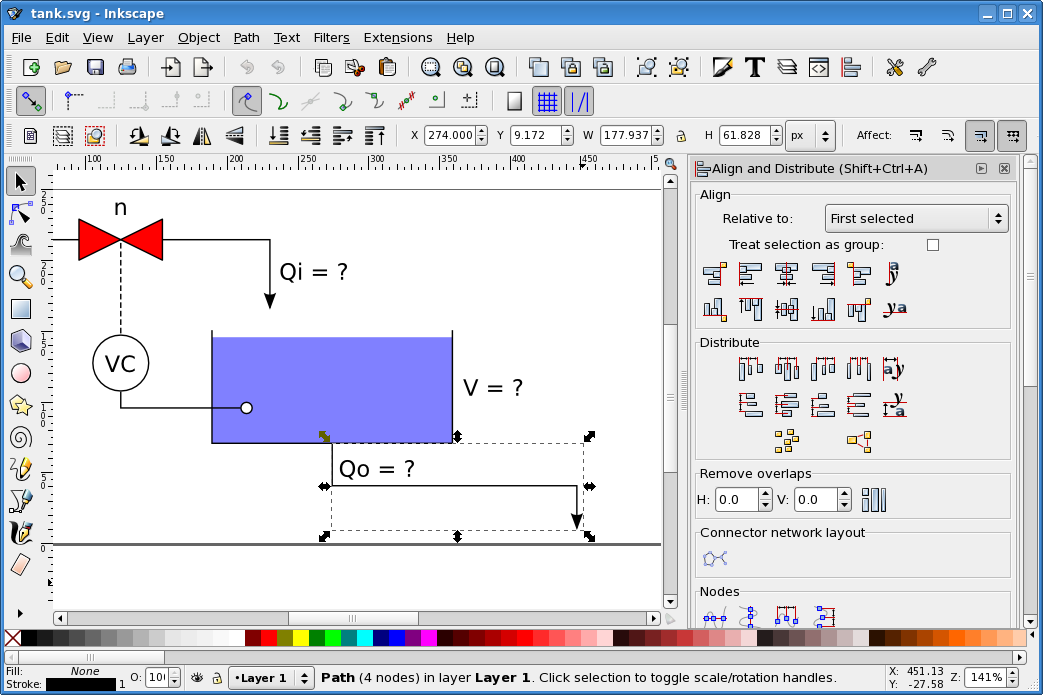Select the Bezier pen tool
This screenshot has height=695, width=1043.
coord(21,501)
